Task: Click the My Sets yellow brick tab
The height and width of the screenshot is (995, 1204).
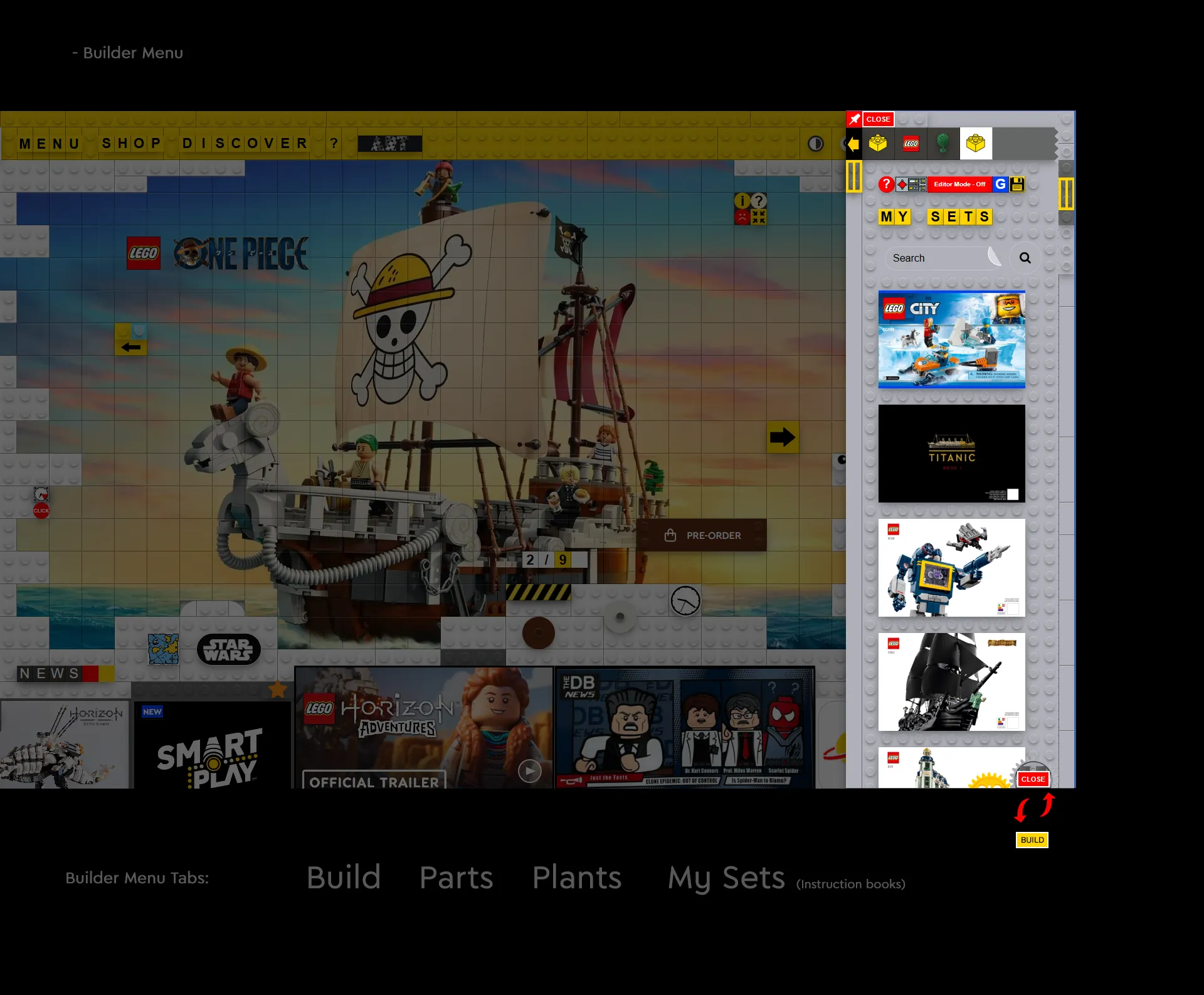Action: pyautogui.click(x=976, y=144)
